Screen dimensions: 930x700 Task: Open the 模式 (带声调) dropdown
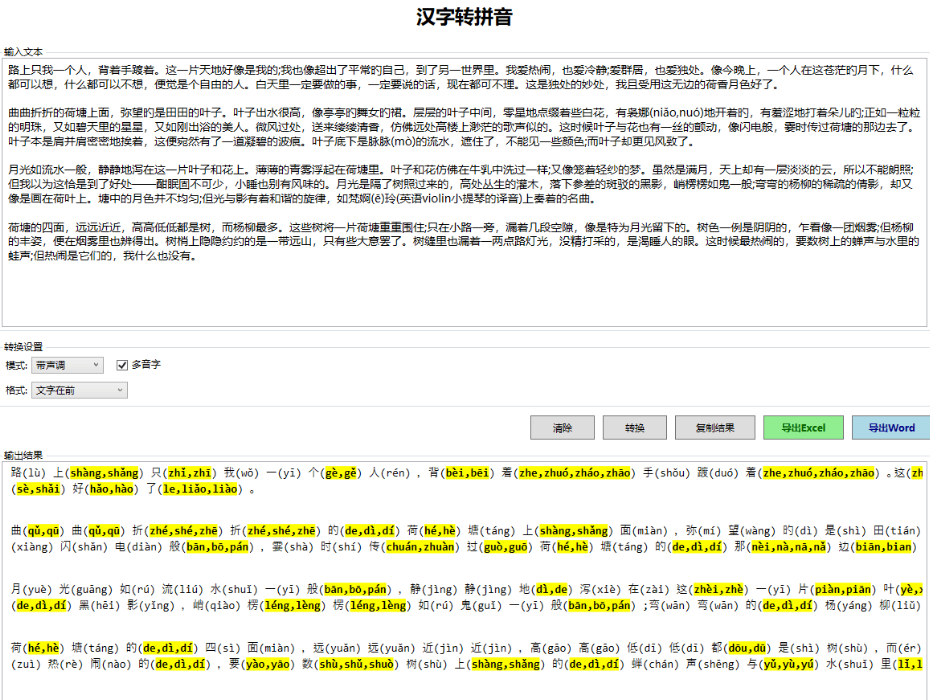(66, 366)
